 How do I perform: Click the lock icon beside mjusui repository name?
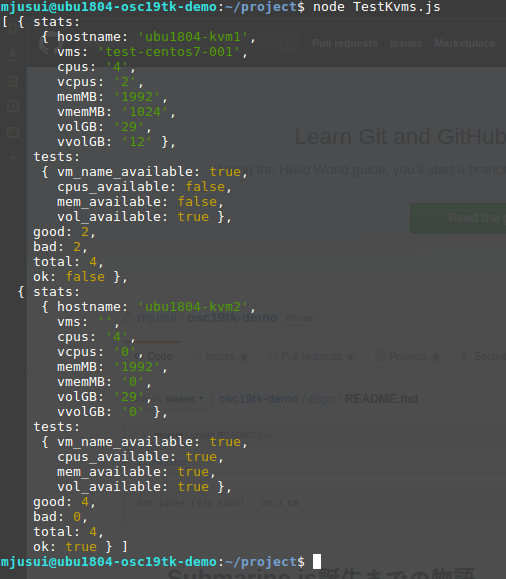(x=129, y=318)
